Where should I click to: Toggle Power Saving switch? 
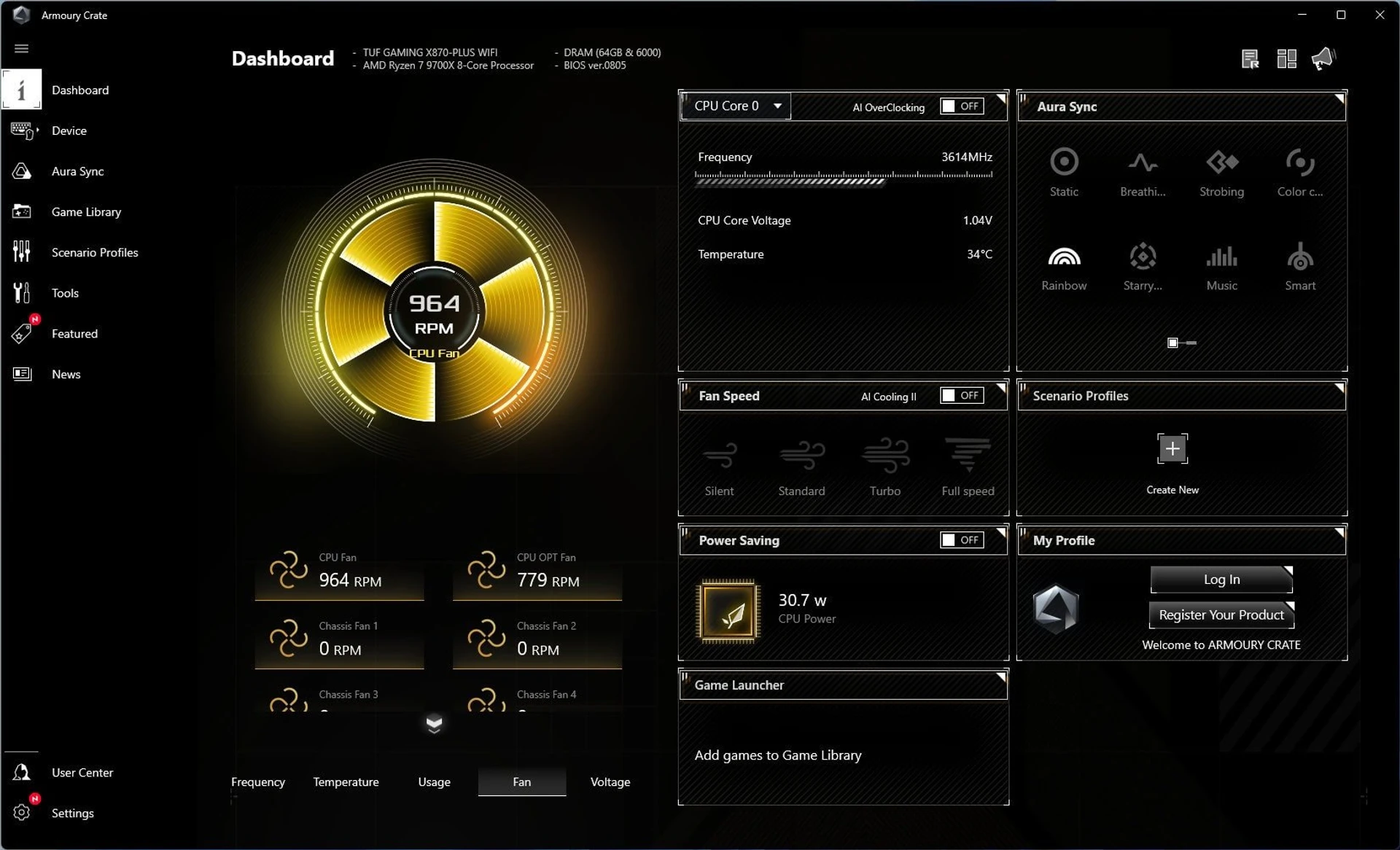(x=962, y=540)
